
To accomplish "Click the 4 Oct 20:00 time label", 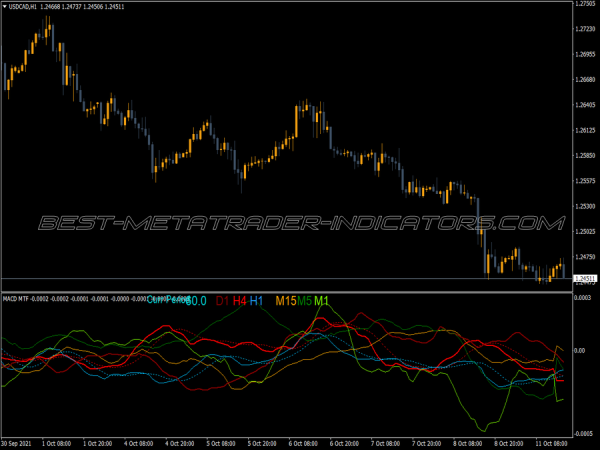I will [179, 443].
